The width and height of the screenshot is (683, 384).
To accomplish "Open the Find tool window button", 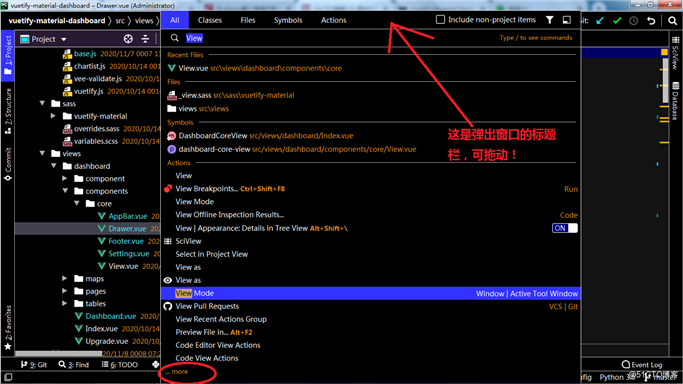I will tap(74, 365).
